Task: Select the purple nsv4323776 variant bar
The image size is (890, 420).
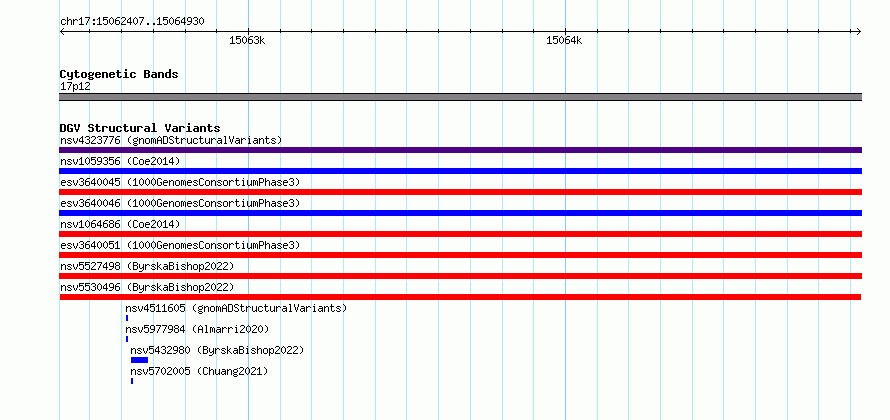Action: pos(460,150)
